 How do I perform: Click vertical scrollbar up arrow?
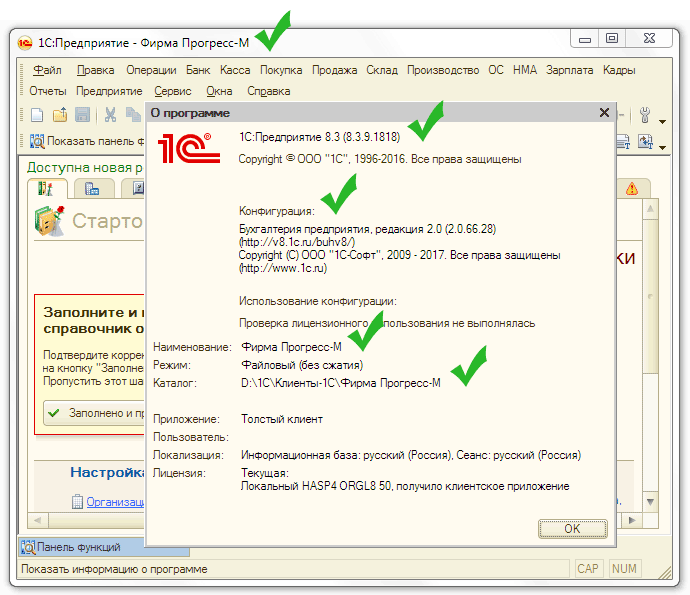pyautogui.click(x=650, y=209)
